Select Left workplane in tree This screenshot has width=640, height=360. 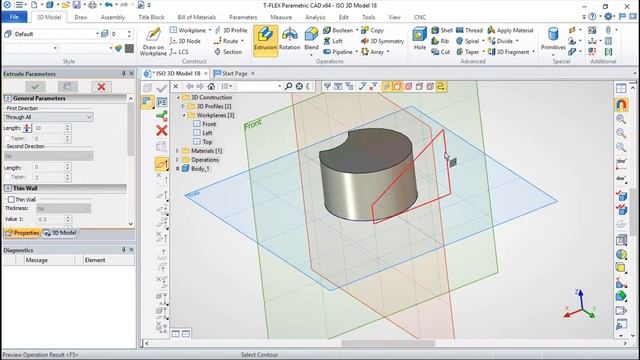click(x=207, y=133)
